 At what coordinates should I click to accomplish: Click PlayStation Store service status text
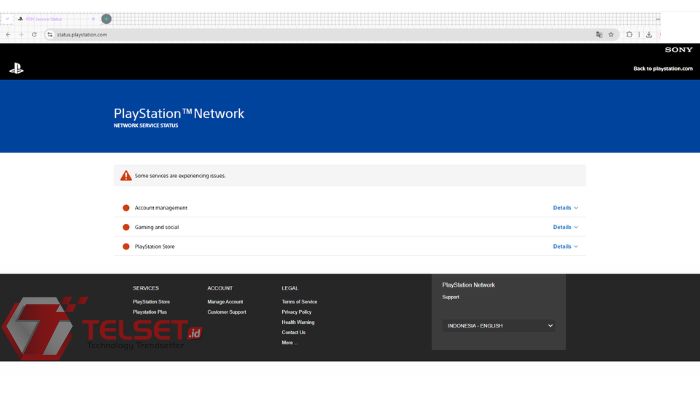pyautogui.click(x=154, y=246)
